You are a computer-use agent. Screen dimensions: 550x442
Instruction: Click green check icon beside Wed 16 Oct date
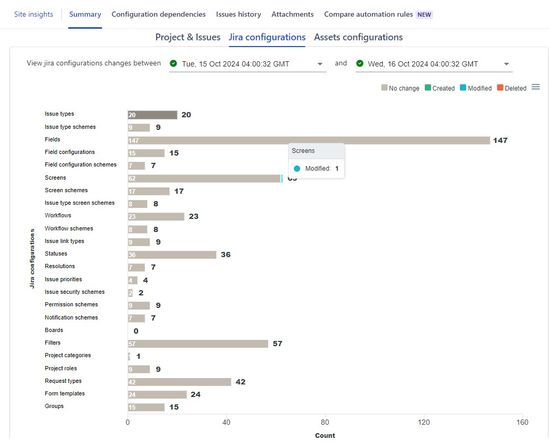pos(360,63)
